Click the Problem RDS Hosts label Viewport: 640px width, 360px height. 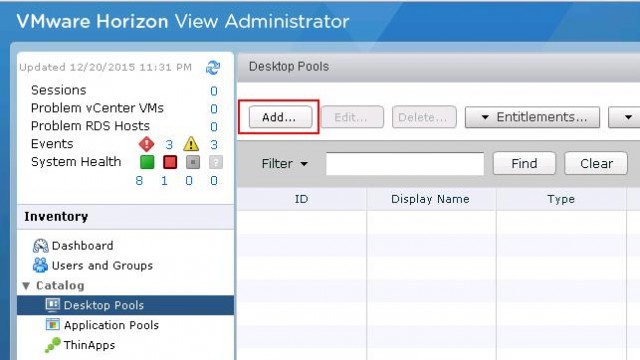90,126
